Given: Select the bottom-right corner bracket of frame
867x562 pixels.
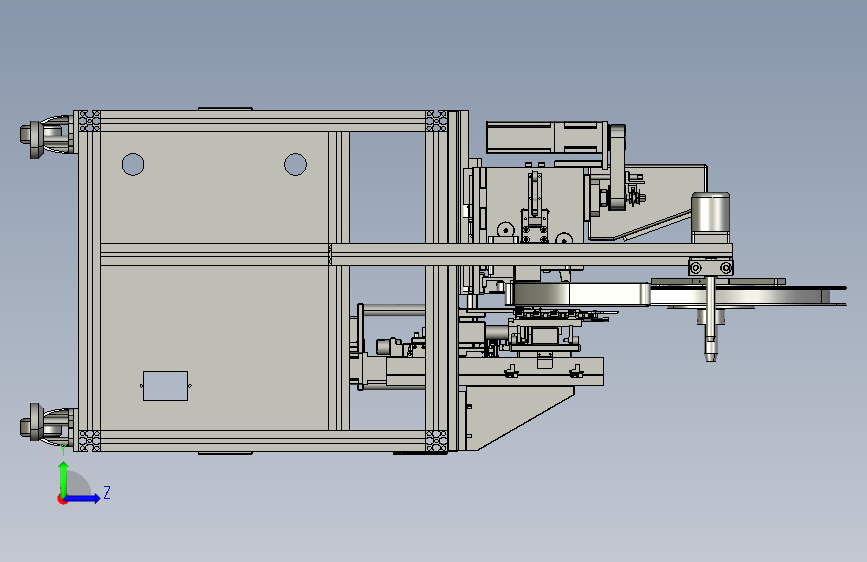Looking at the screenshot, I should point(436,441).
